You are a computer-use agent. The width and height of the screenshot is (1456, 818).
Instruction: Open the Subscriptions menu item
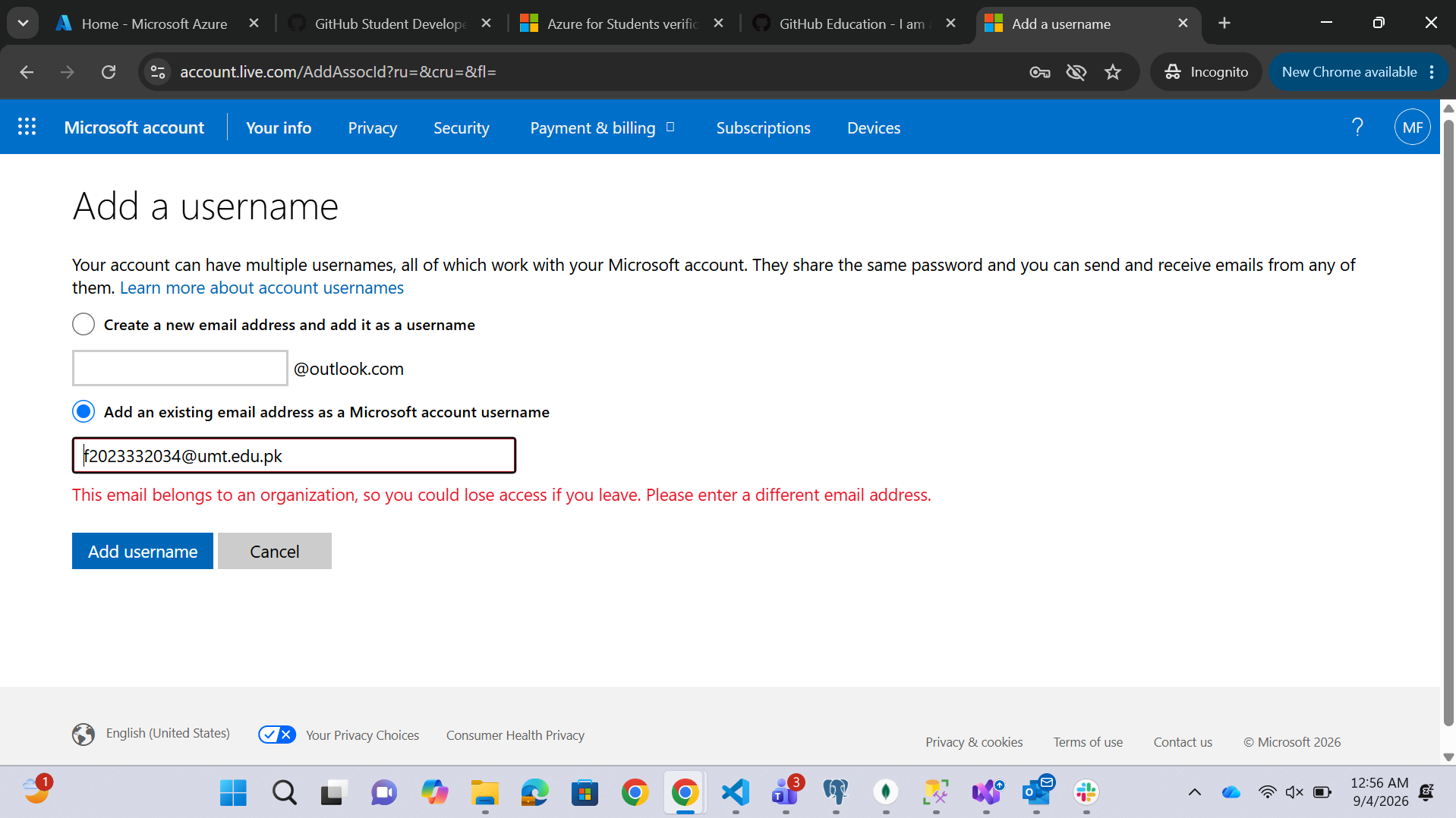coord(764,127)
